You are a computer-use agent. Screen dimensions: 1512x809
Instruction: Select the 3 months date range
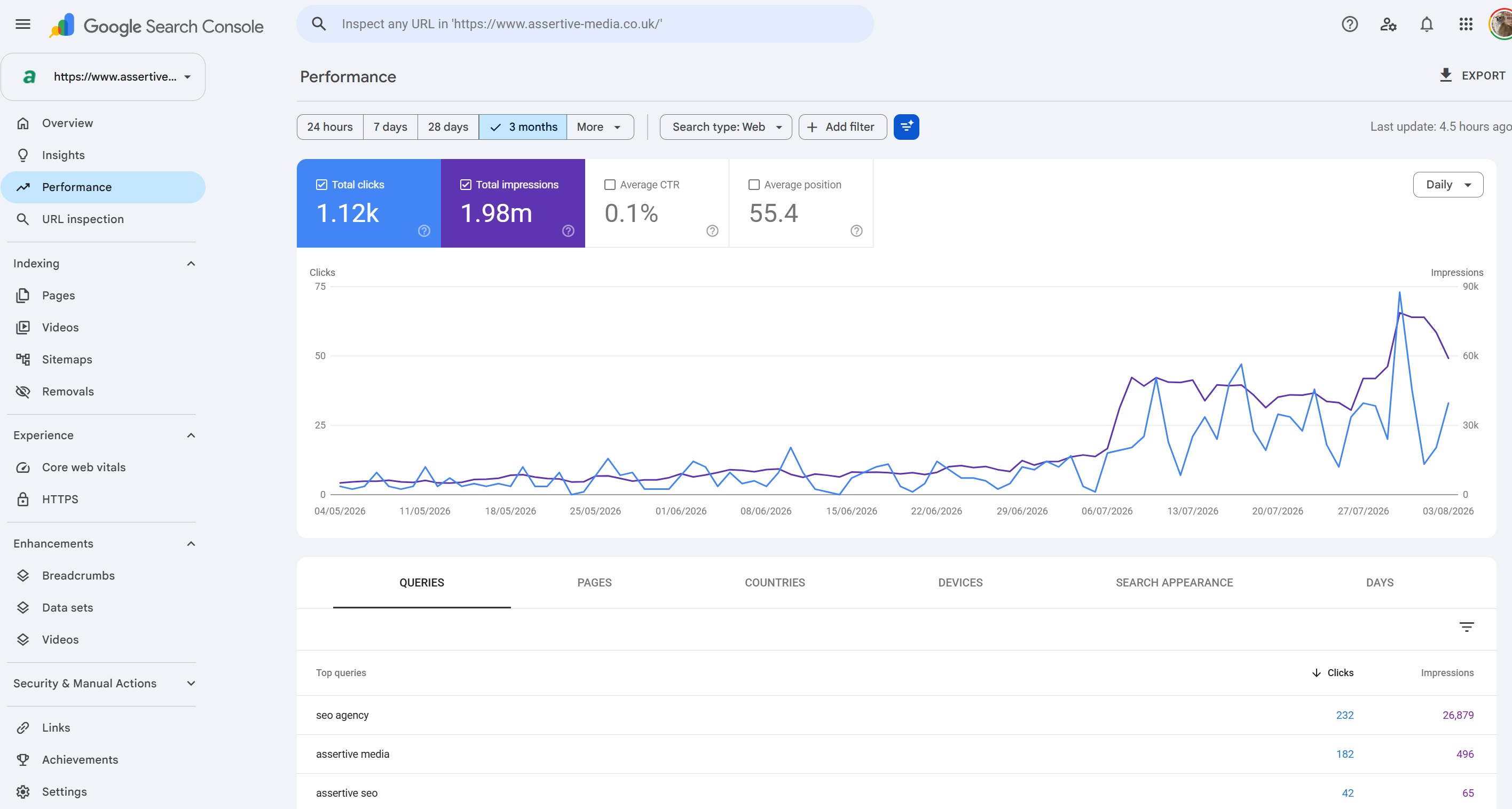523,126
